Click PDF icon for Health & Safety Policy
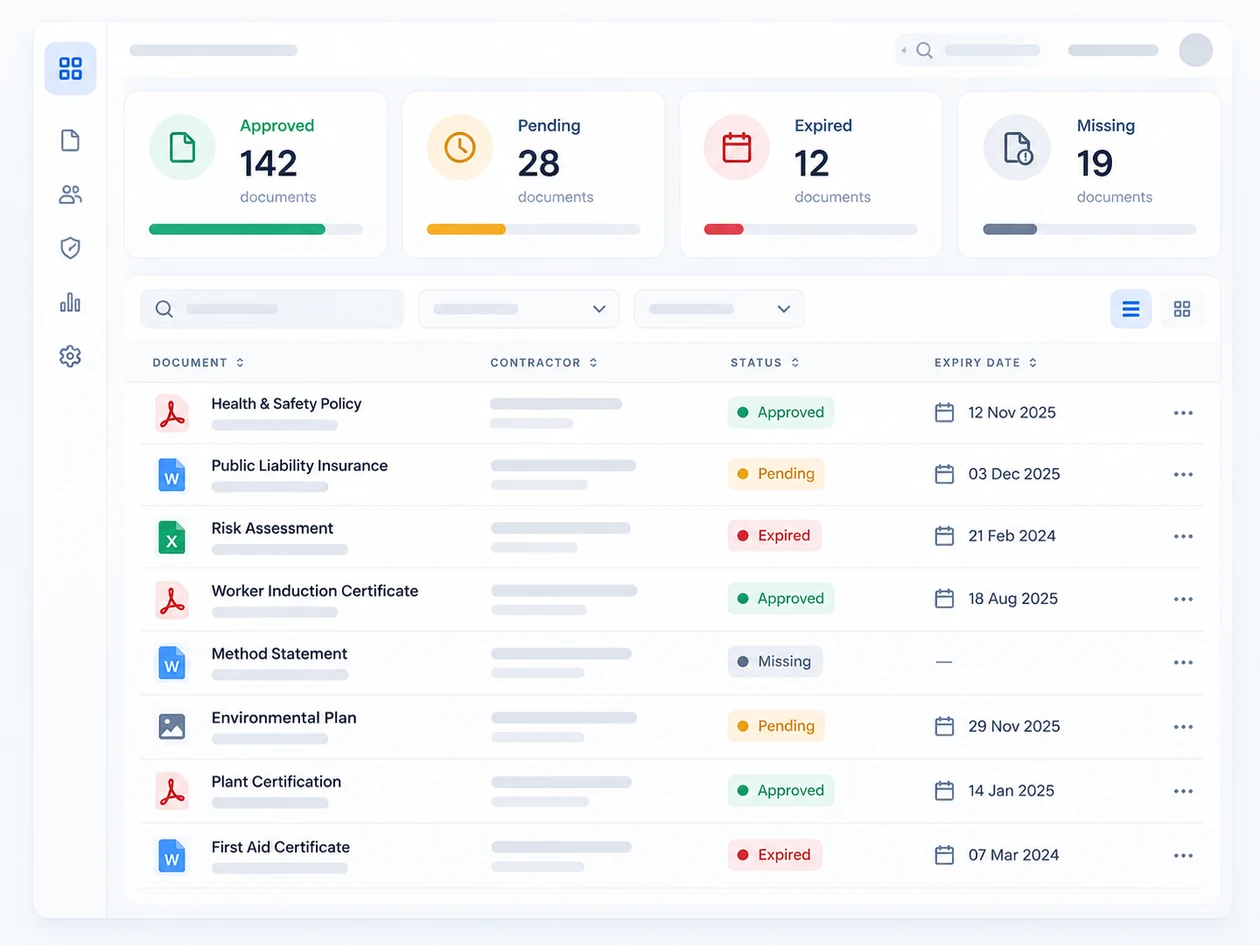 pos(172,413)
